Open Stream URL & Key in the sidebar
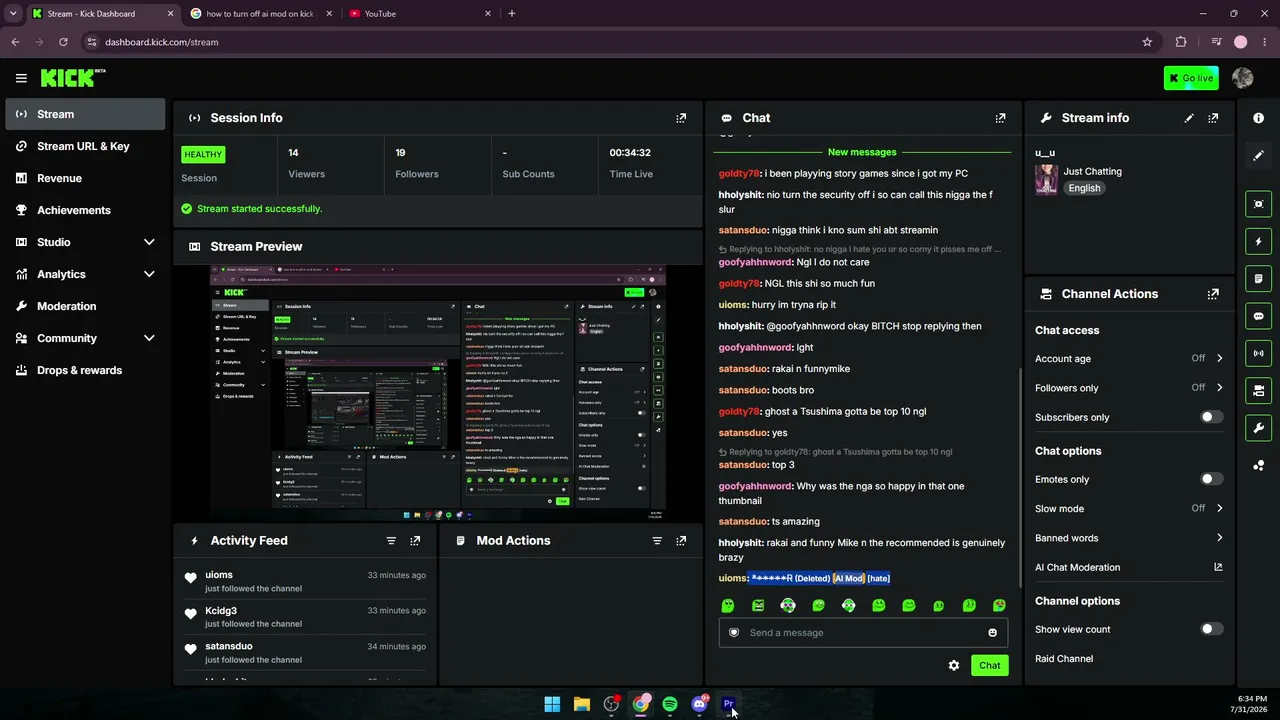The image size is (1280, 720). 85,146
